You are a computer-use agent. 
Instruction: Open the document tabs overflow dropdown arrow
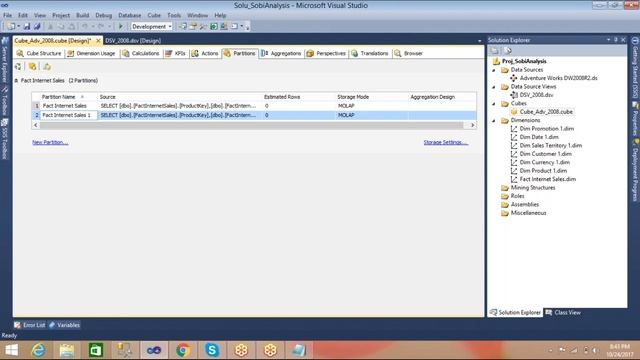click(480, 41)
